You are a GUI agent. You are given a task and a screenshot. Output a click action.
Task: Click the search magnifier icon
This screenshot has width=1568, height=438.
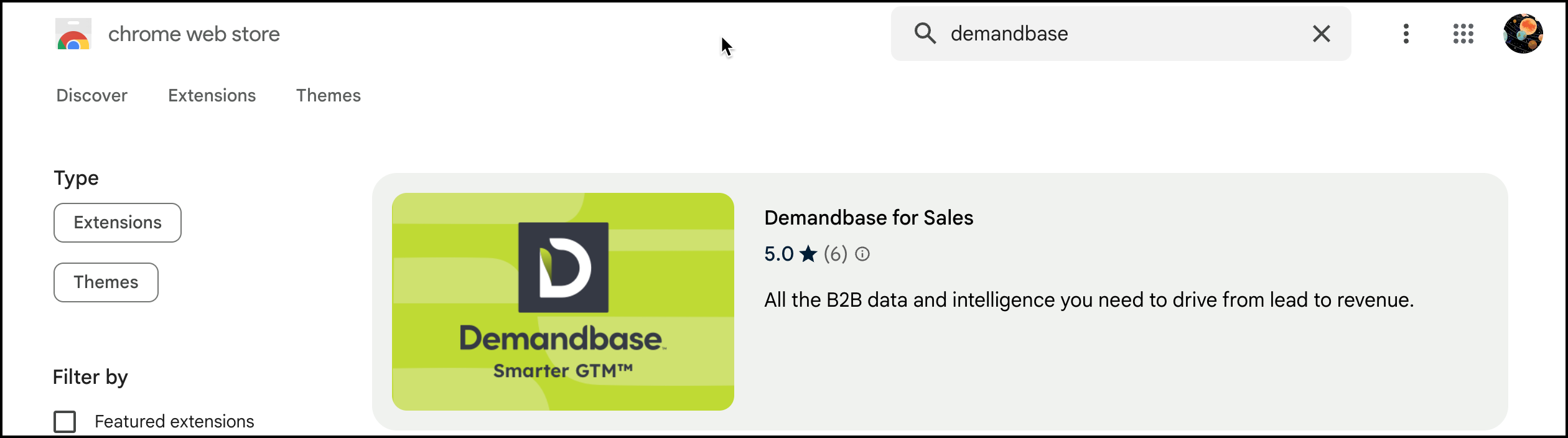tap(925, 34)
